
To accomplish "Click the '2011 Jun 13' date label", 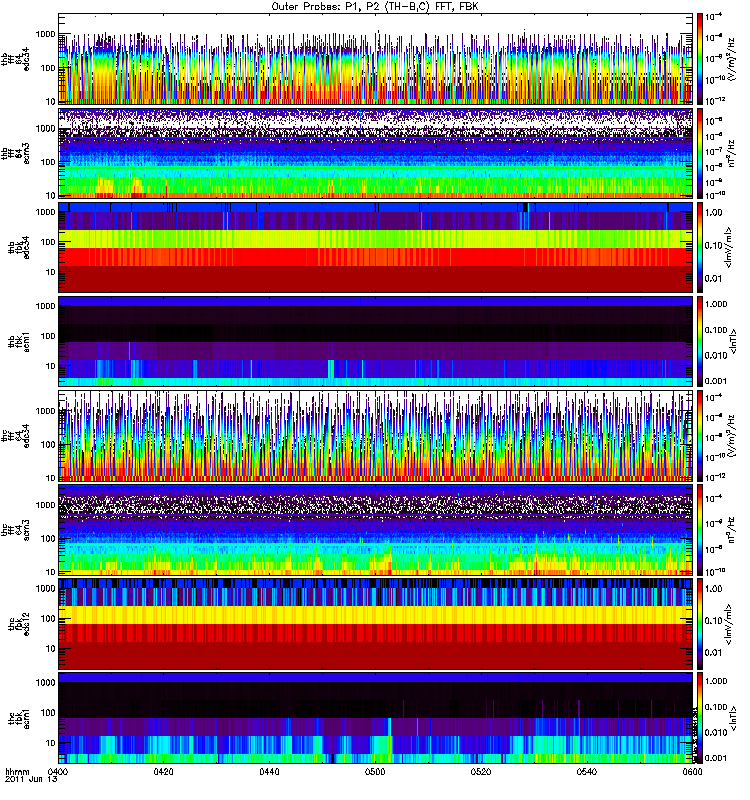I will (x=24, y=780).
